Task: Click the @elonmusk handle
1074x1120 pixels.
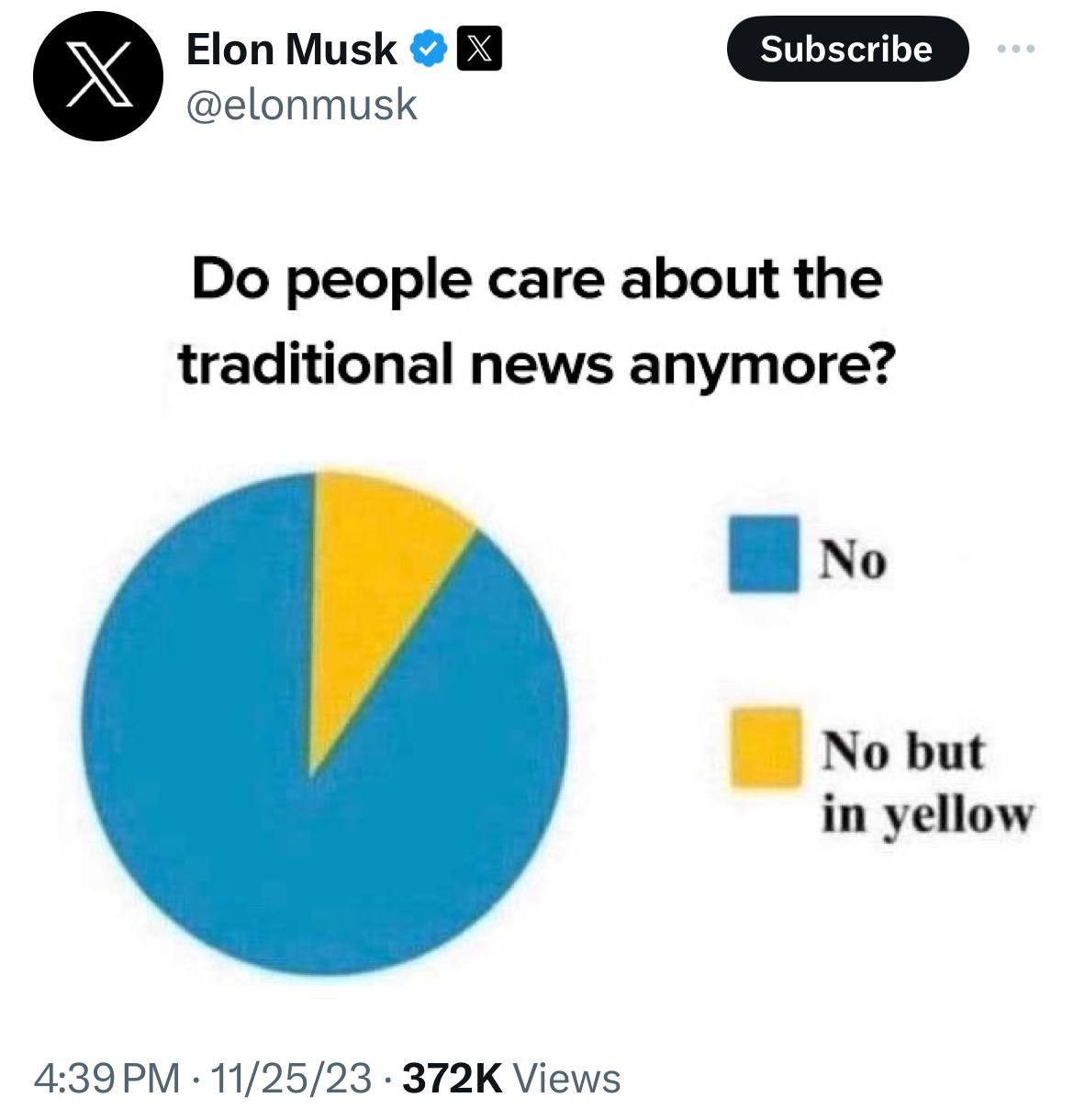Action: [301, 105]
